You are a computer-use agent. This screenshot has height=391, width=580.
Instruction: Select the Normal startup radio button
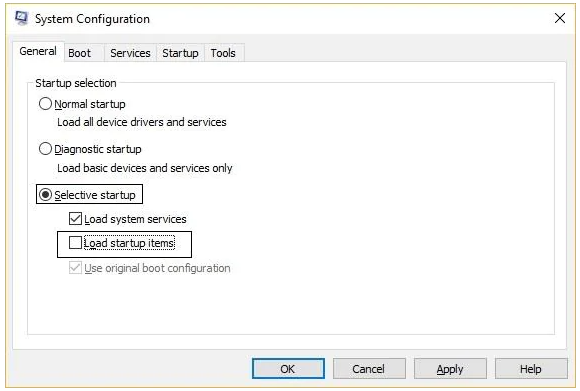tap(45, 104)
